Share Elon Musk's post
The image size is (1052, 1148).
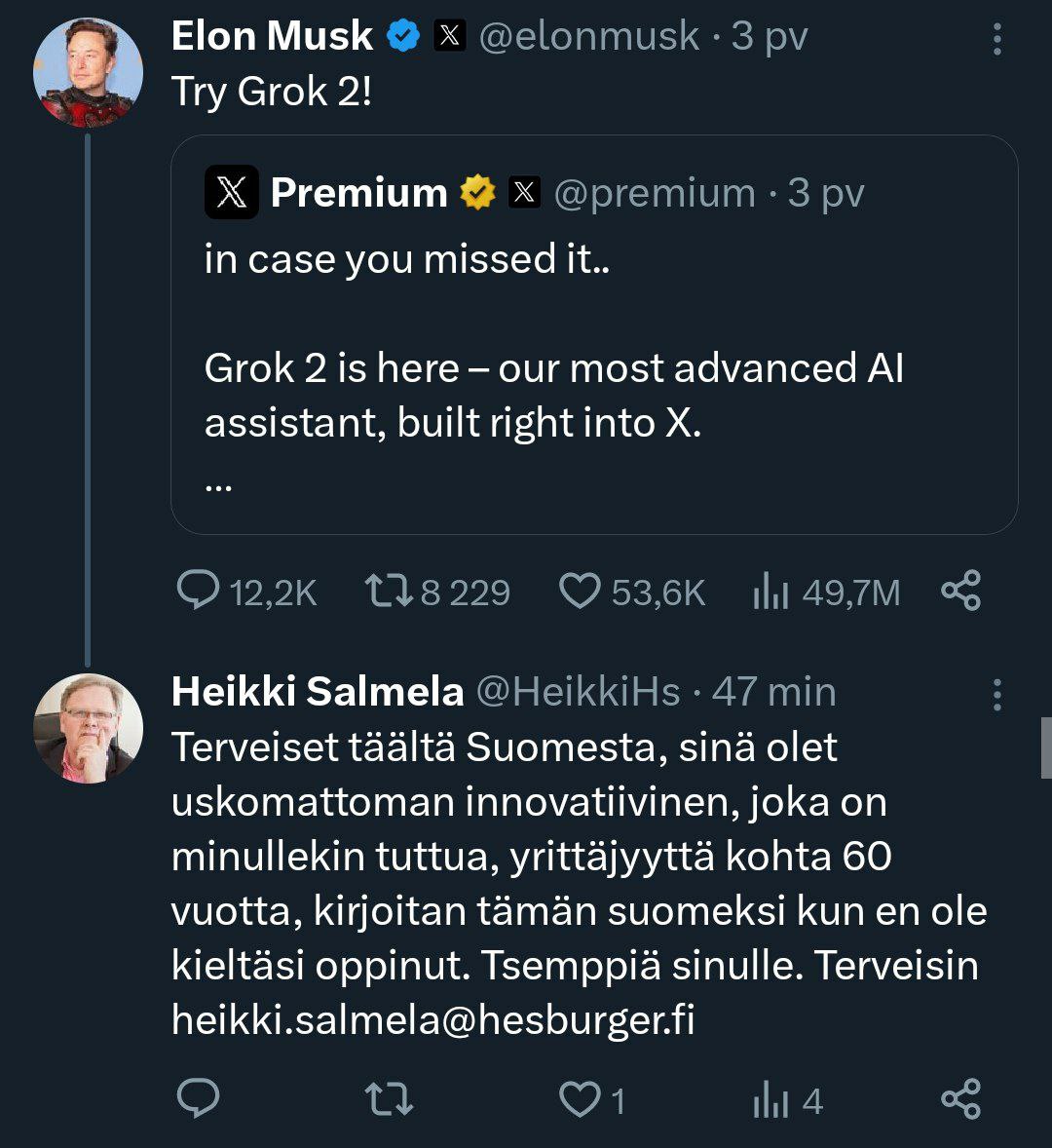pyautogui.click(x=960, y=592)
